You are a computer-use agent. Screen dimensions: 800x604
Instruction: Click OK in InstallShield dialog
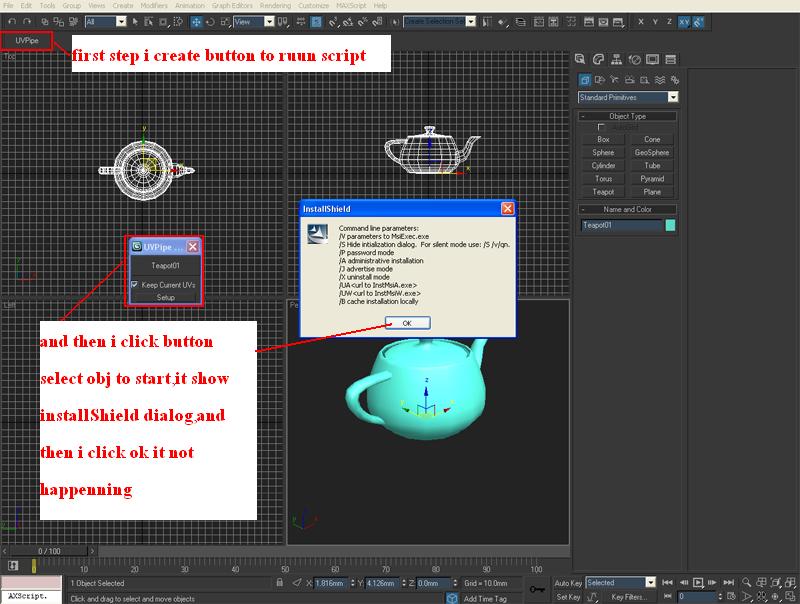point(407,323)
